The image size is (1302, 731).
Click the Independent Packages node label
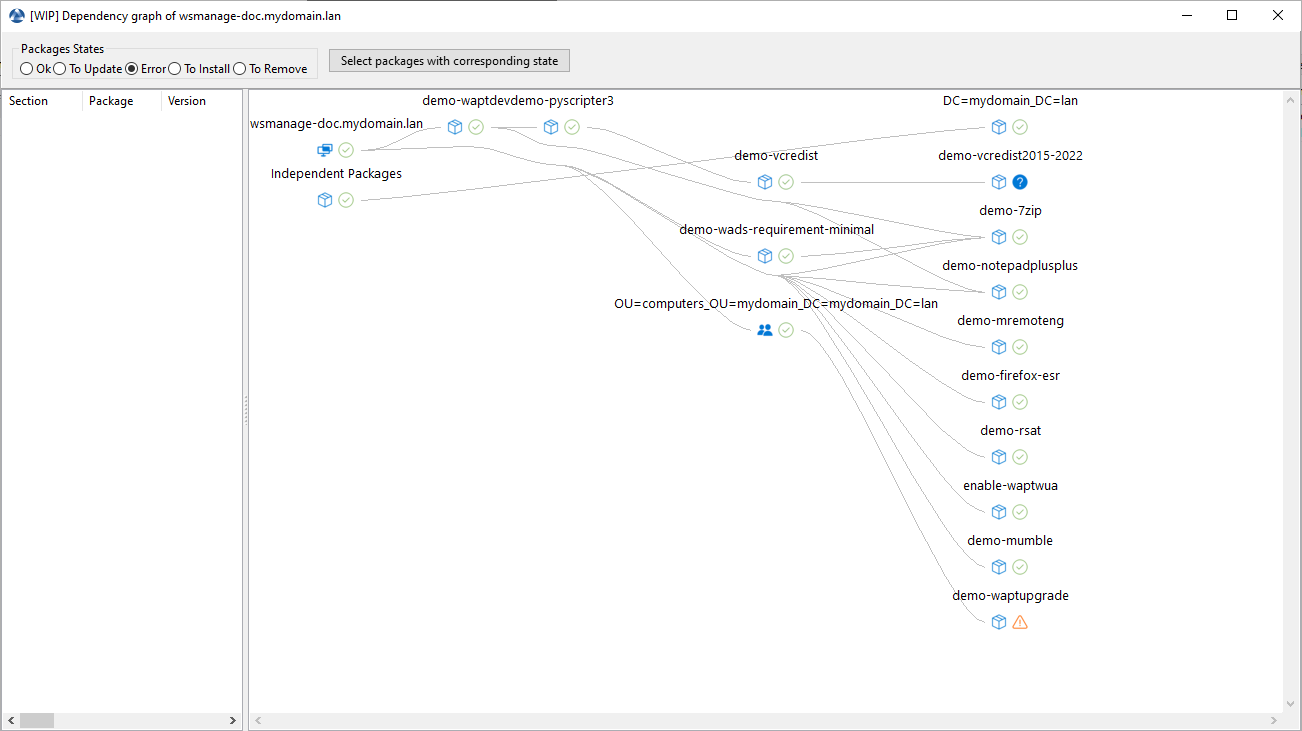336,174
